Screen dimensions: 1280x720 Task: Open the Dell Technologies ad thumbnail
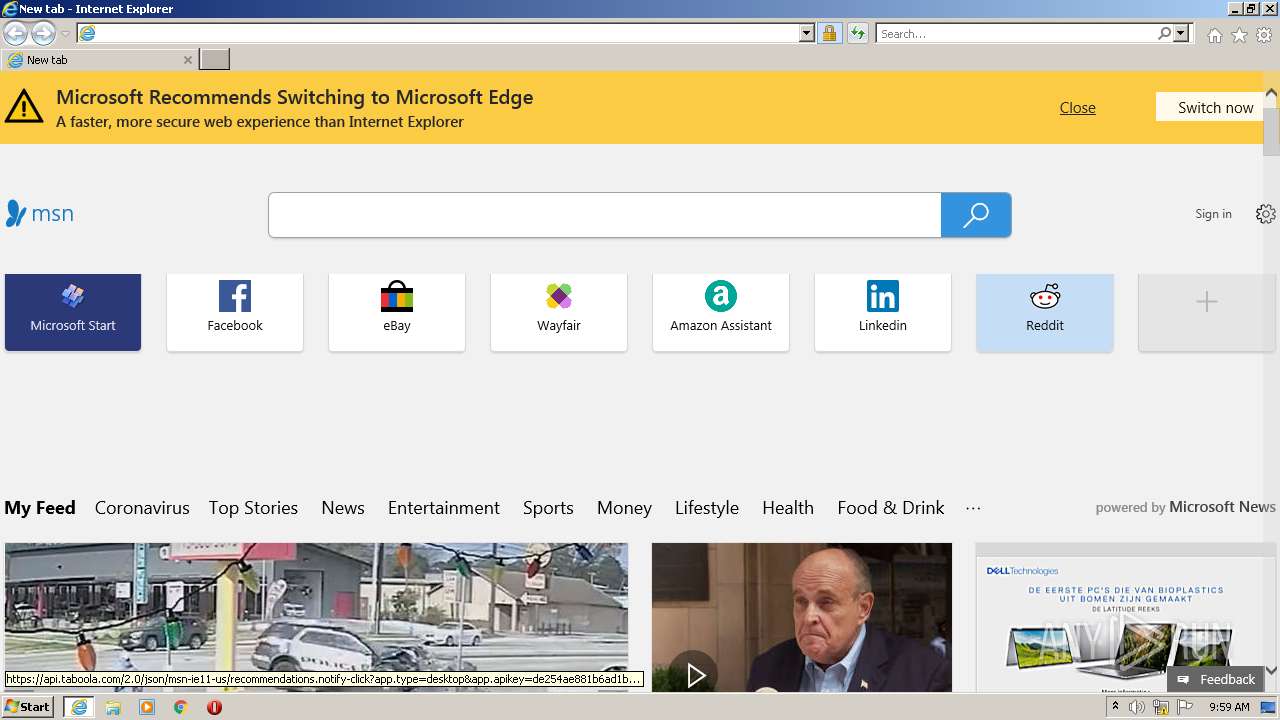coord(1125,617)
